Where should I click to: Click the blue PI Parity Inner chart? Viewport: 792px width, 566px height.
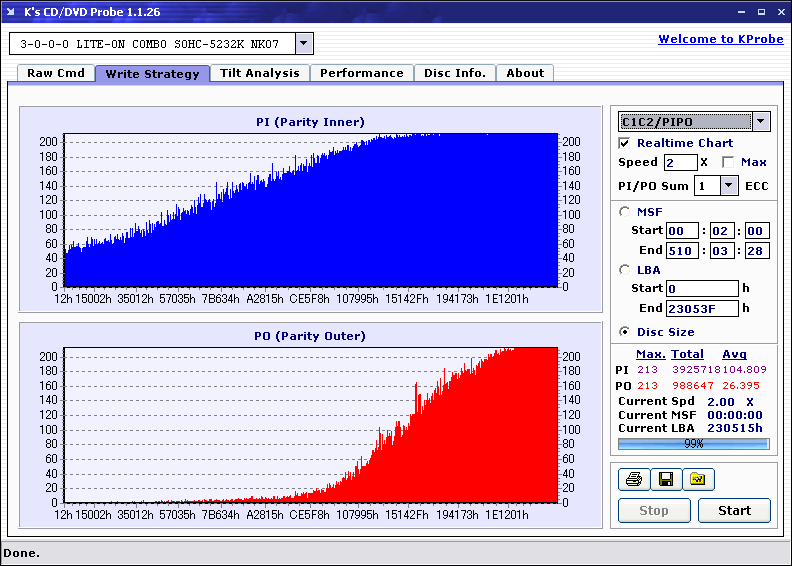pyautogui.click(x=311, y=210)
